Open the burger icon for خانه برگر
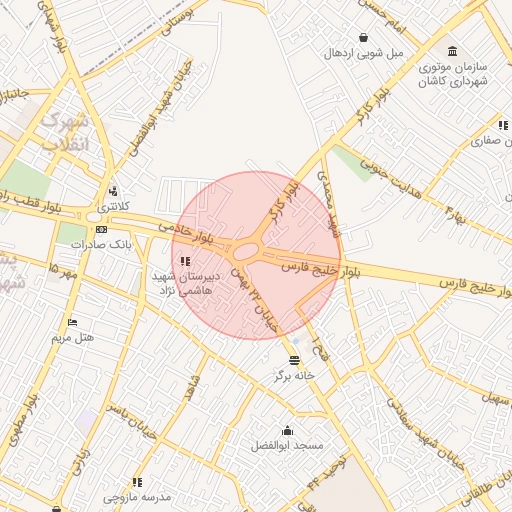The width and height of the screenshot is (512, 512). point(294,360)
